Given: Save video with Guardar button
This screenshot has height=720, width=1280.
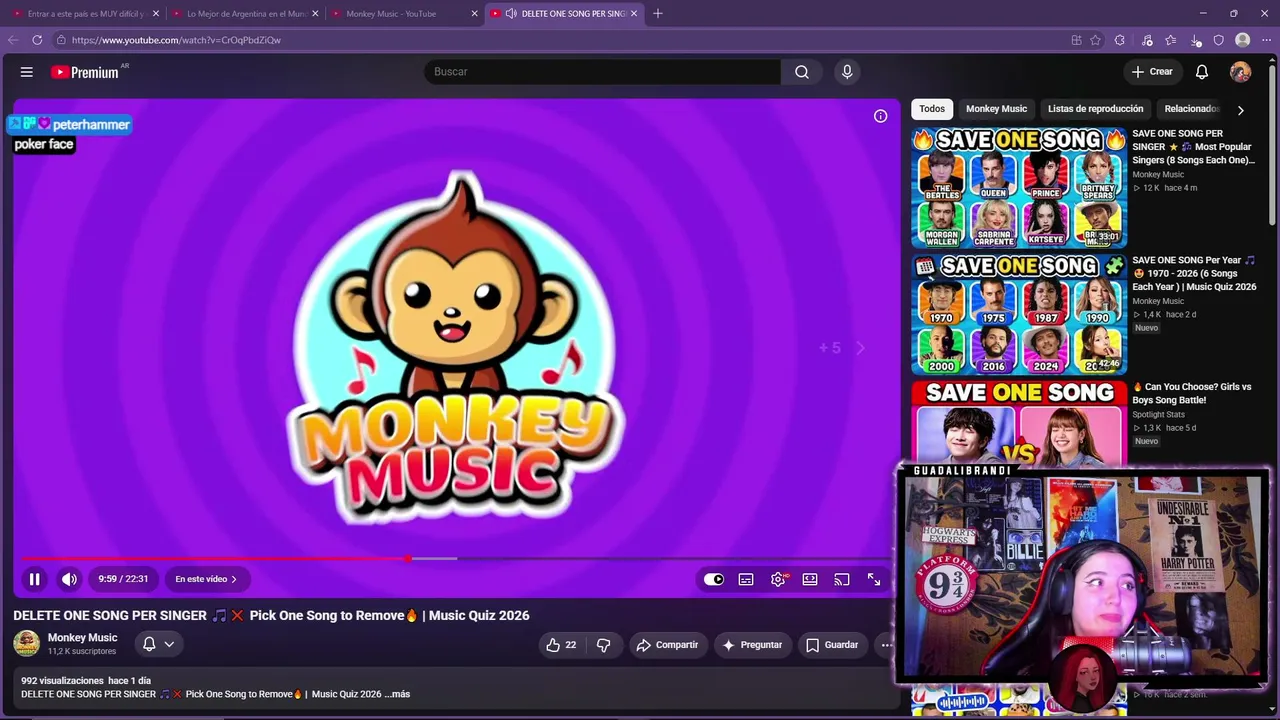Looking at the screenshot, I should (x=832, y=645).
